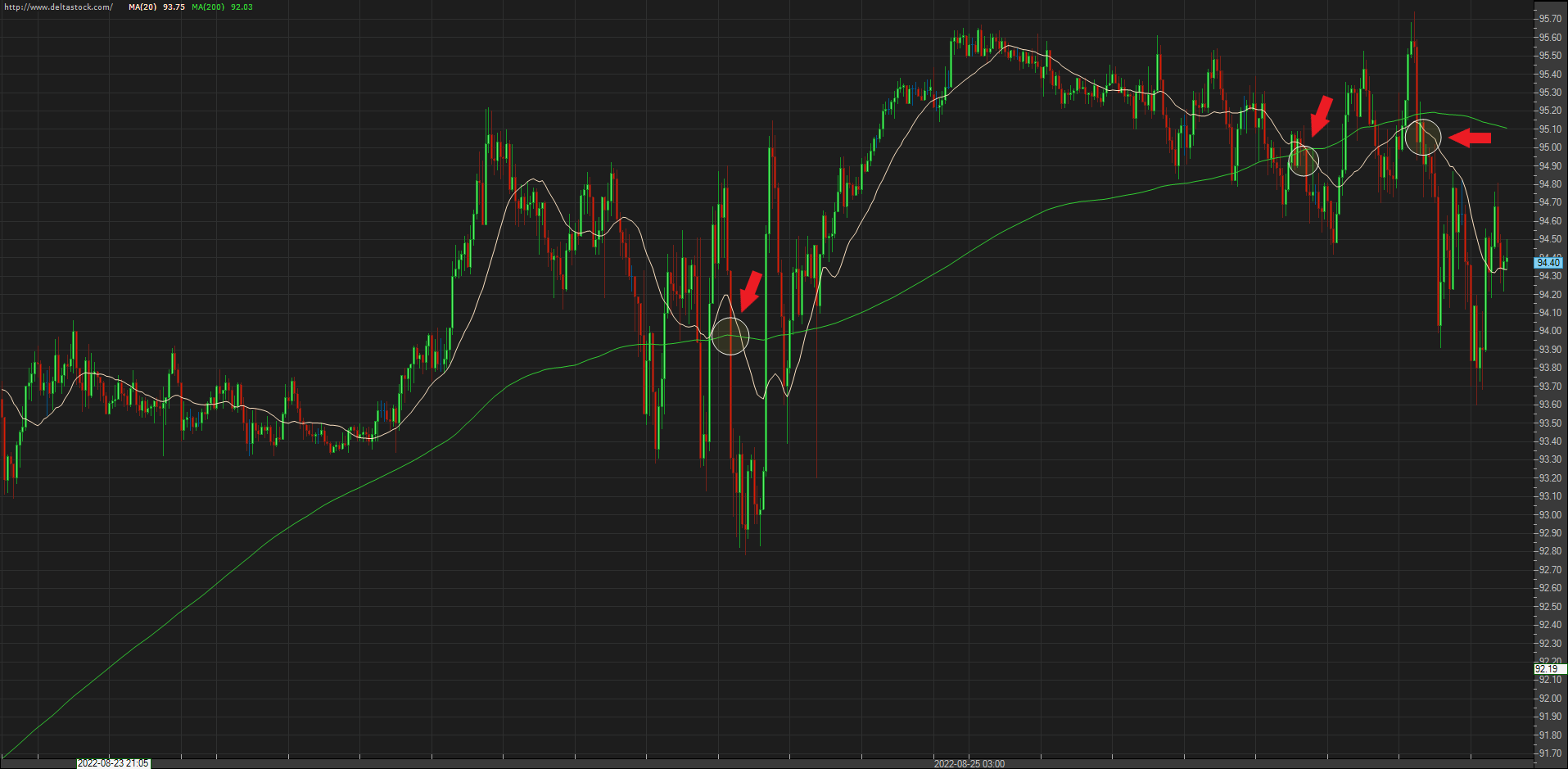Screen dimensions: 1568x769
Task: Click the 93.80 price axis label
Action: tap(1549, 368)
